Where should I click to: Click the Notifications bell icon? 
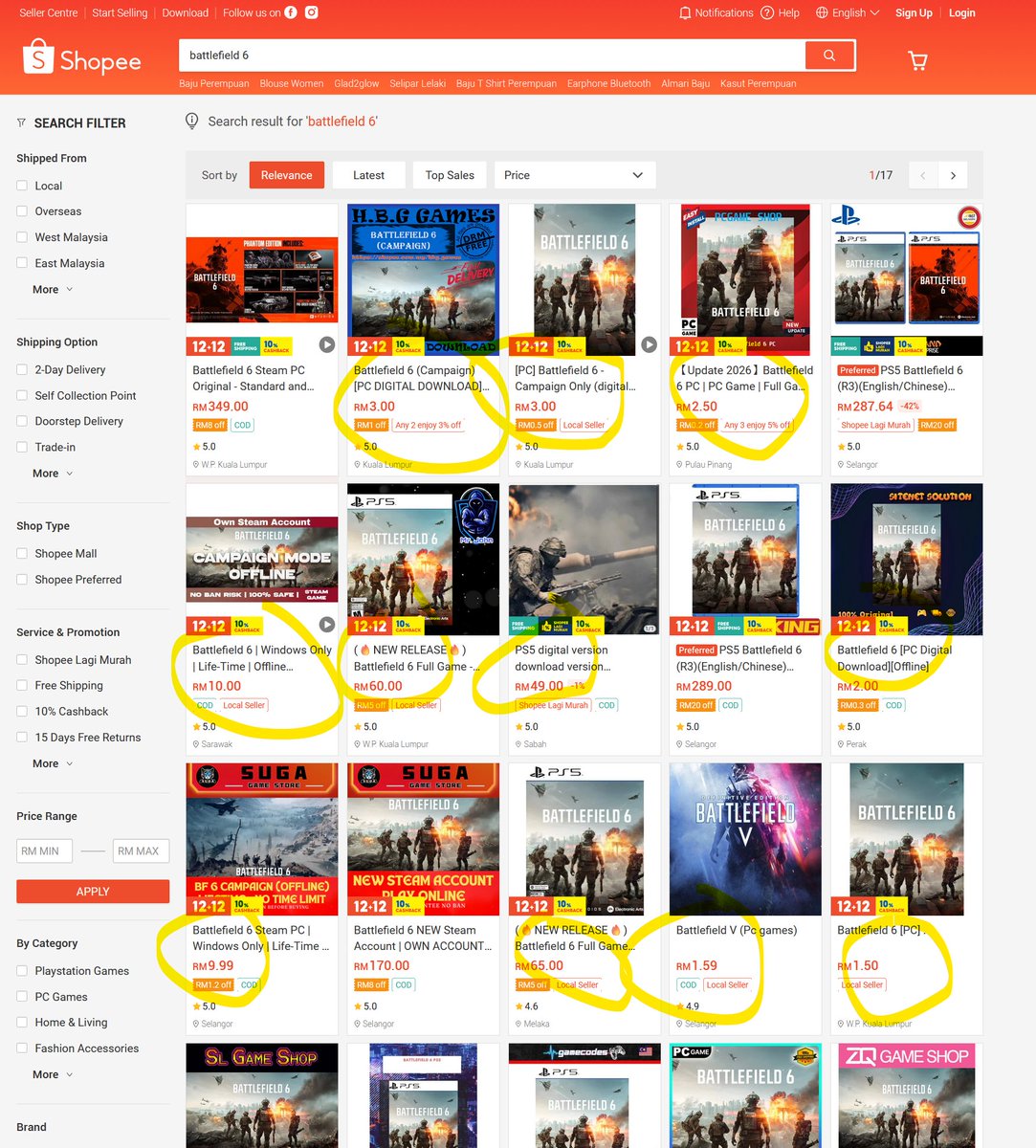(x=685, y=12)
